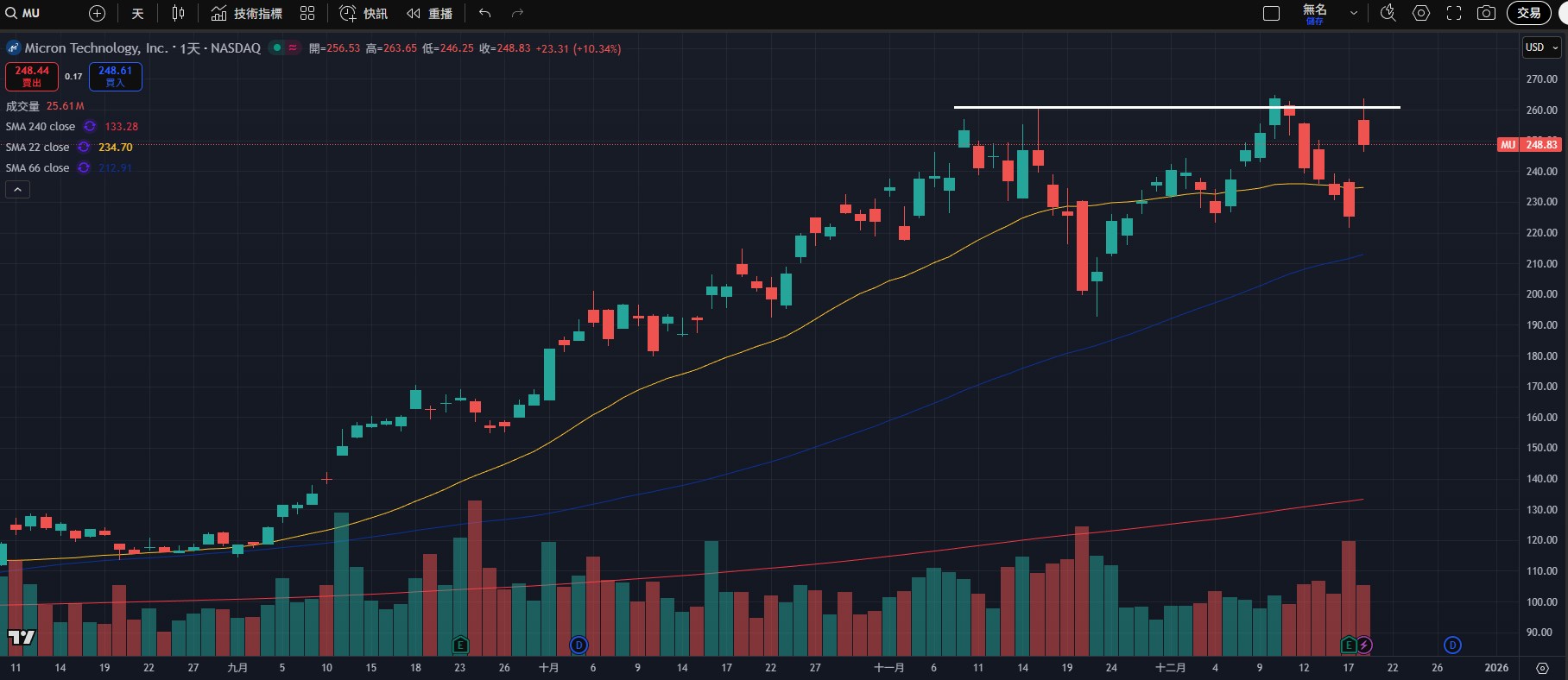Image resolution: width=1568 pixels, height=680 pixels.
Task: Open the 技術指標 indicators menu
Action: pyautogui.click(x=247, y=13)
